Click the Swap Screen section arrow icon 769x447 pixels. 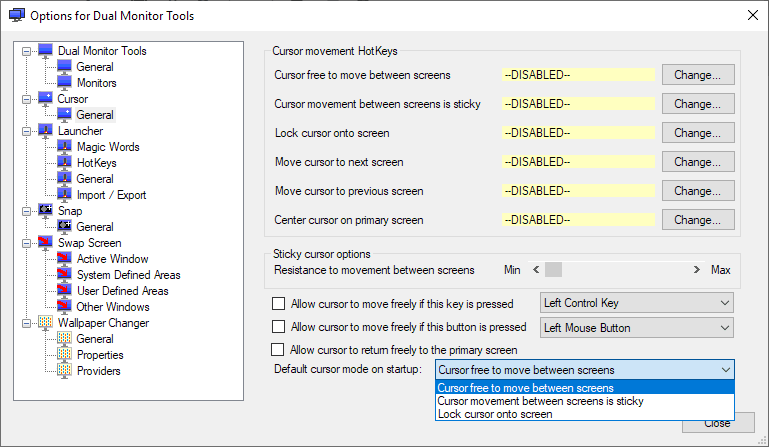[46, 242]
